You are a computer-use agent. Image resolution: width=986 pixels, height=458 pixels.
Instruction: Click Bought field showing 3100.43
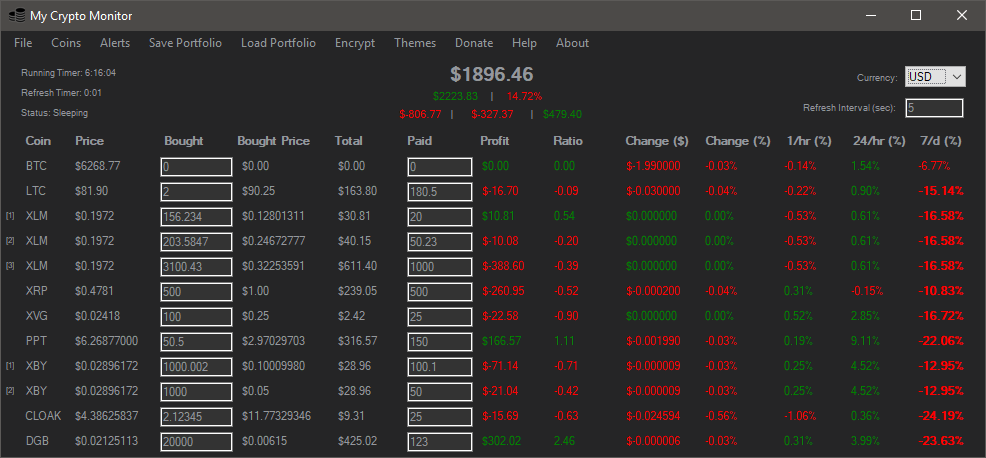tap(196, 267)
